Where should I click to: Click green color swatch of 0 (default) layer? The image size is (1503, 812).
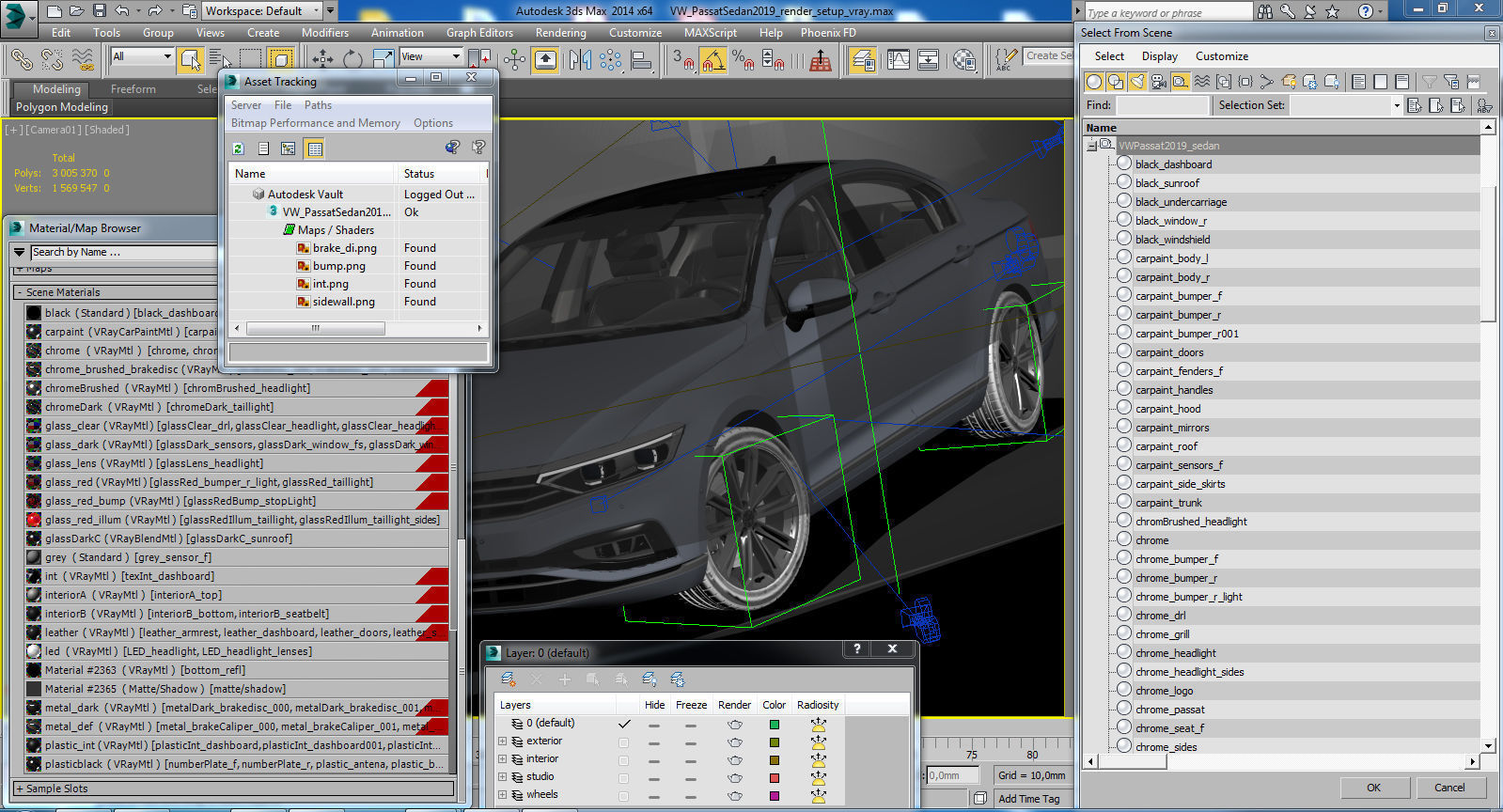point(774,725)
